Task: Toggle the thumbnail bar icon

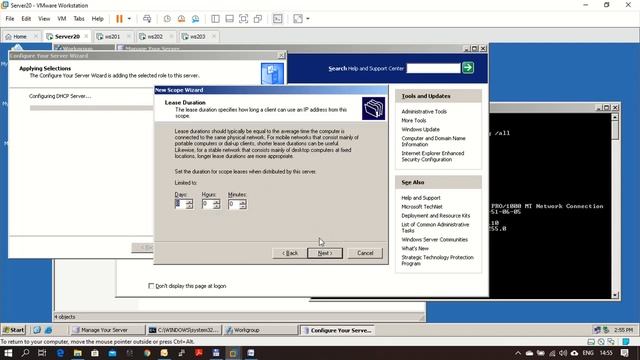Action: coord(229,19)
